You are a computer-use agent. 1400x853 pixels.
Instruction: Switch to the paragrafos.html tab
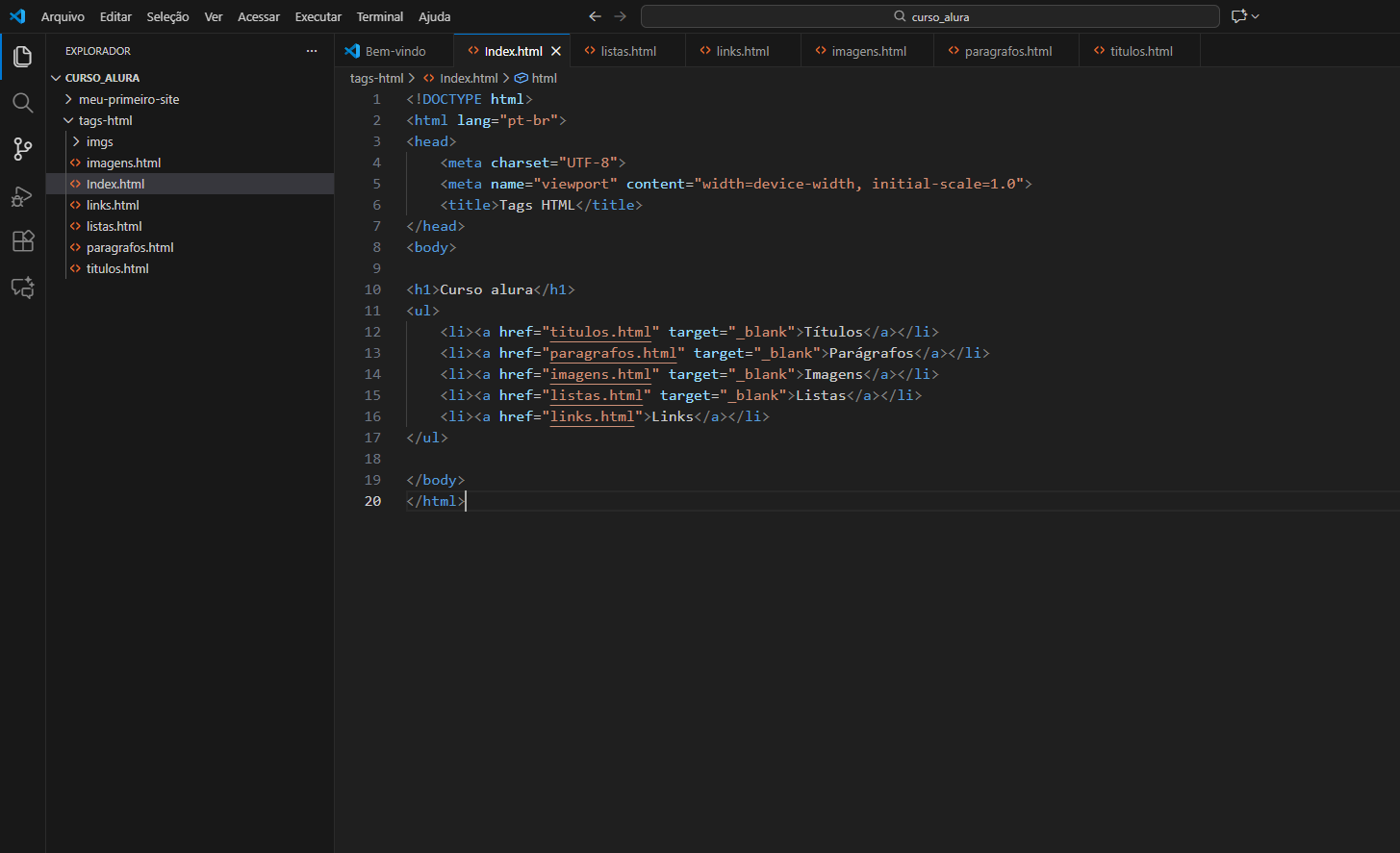[x=1007, y=51]
